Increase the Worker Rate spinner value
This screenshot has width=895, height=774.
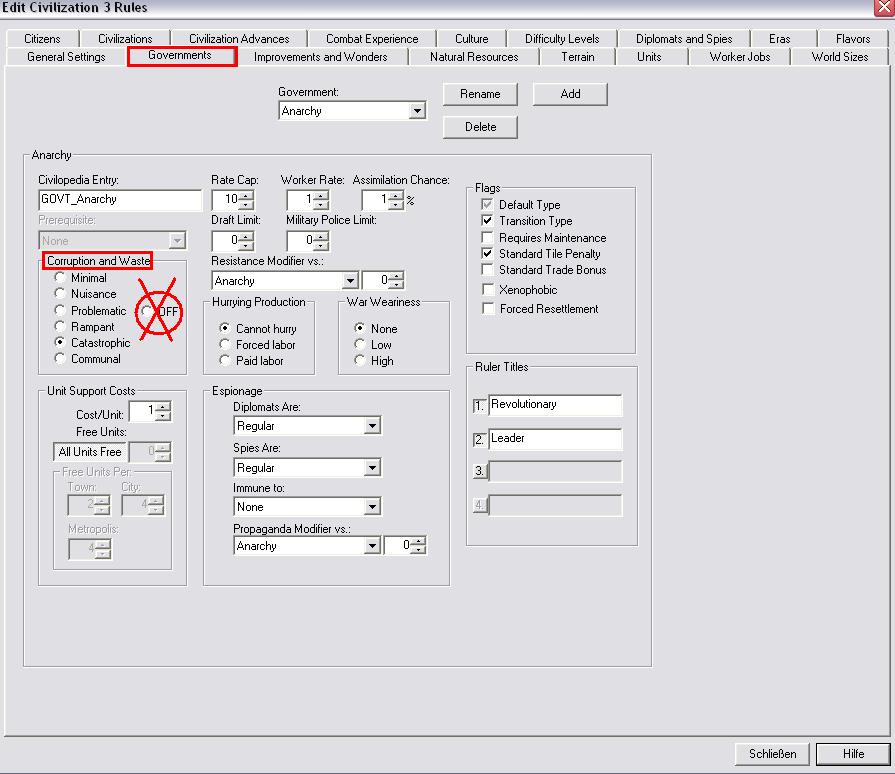[x=321, y=195]
